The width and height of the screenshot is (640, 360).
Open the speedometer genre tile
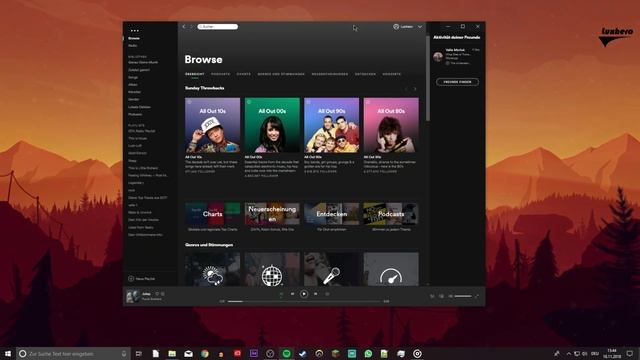[x=391, y=269]
